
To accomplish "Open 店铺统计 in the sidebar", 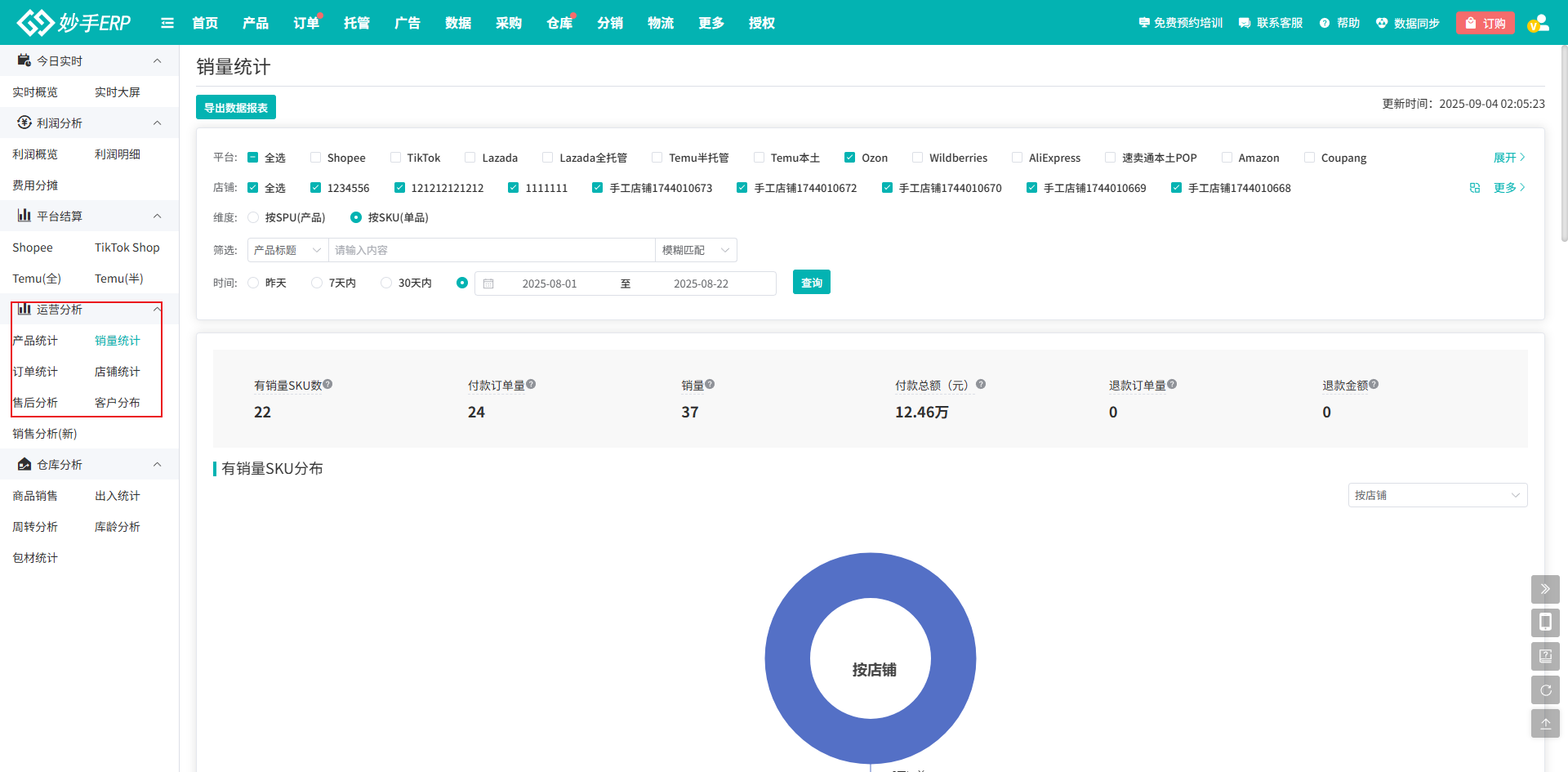I will pos(117,372).
